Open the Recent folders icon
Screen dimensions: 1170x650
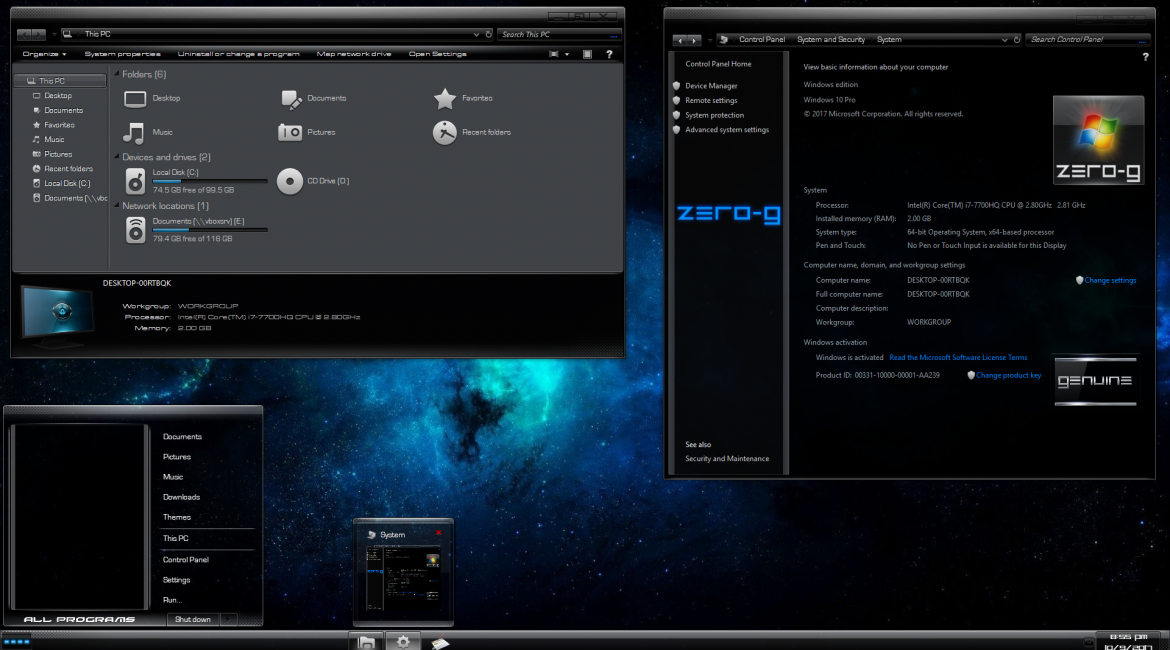(445, 133)
